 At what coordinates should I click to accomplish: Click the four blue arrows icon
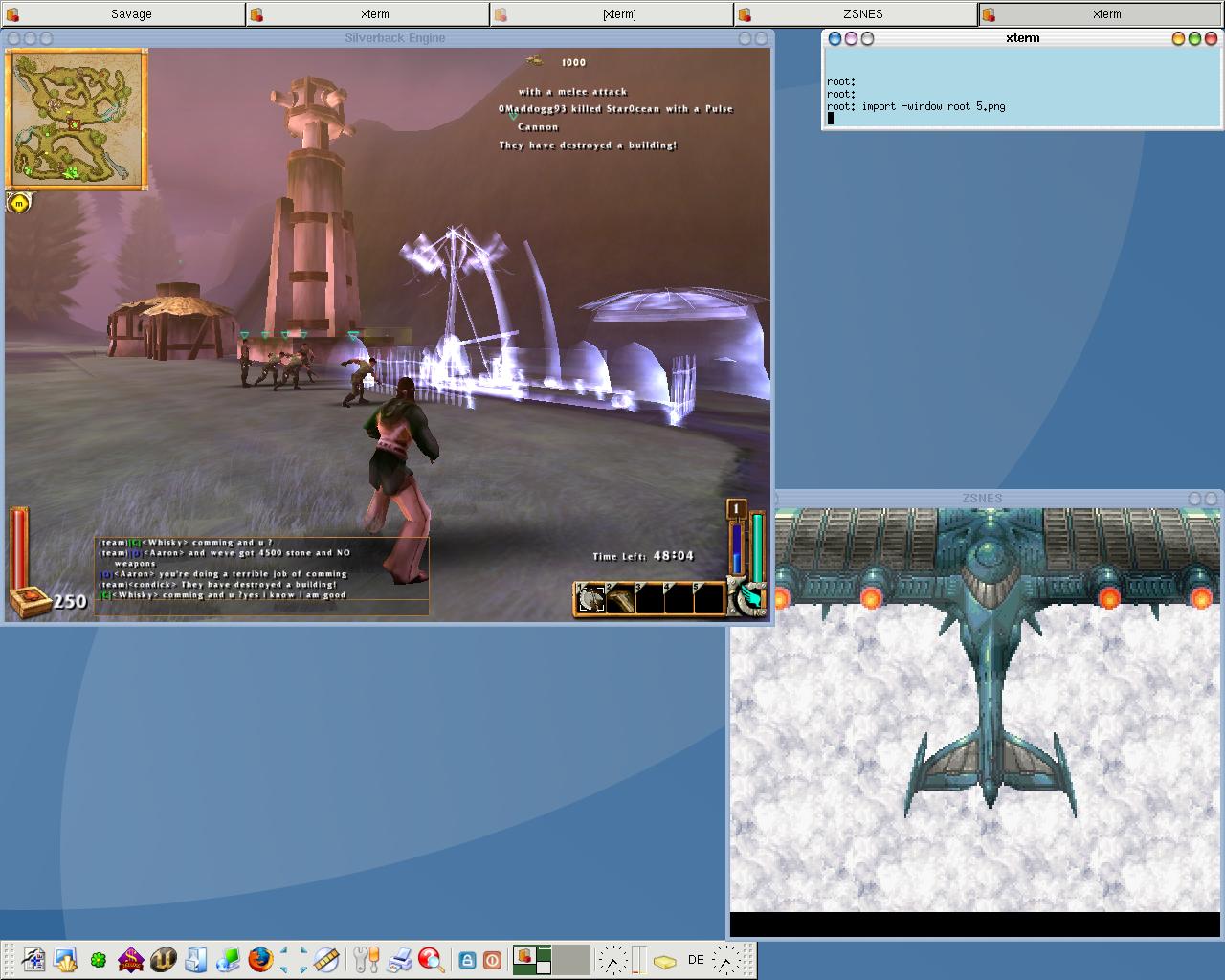[x=293, y=960]
